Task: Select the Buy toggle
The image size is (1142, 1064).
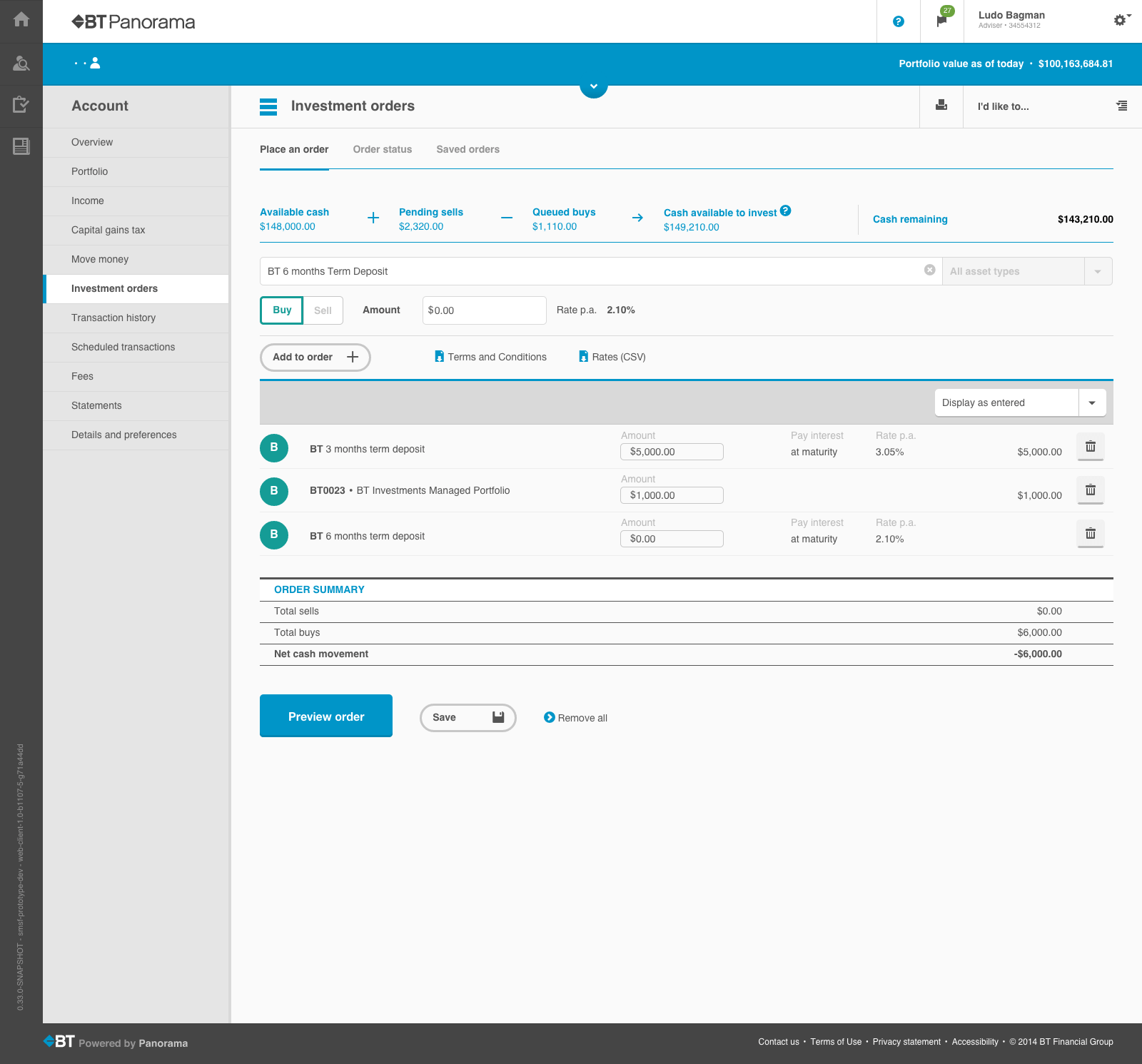Action: pos(282,310)
